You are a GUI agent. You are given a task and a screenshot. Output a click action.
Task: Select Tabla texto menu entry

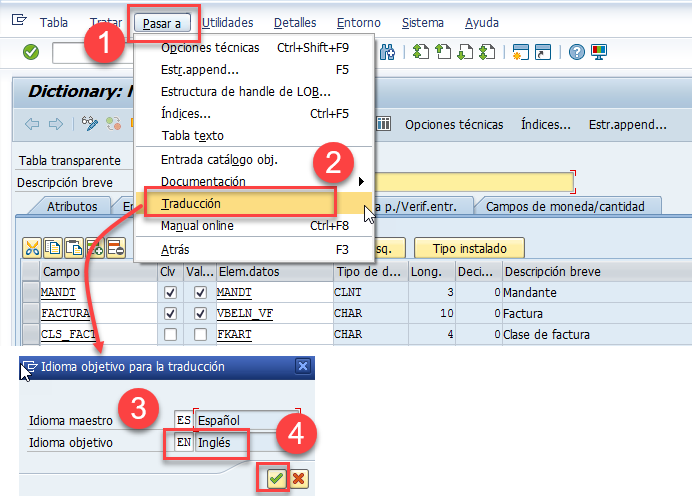[254, 135]
